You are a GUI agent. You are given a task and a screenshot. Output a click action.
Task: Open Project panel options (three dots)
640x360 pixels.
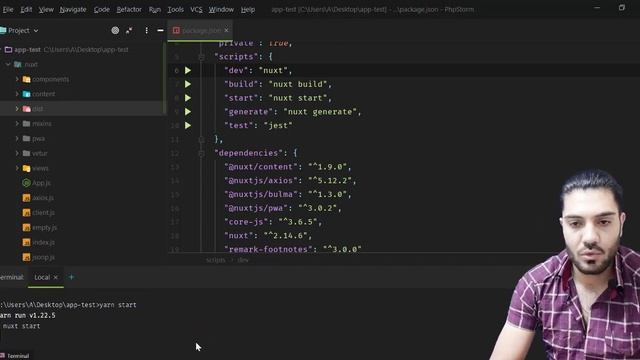147,30
